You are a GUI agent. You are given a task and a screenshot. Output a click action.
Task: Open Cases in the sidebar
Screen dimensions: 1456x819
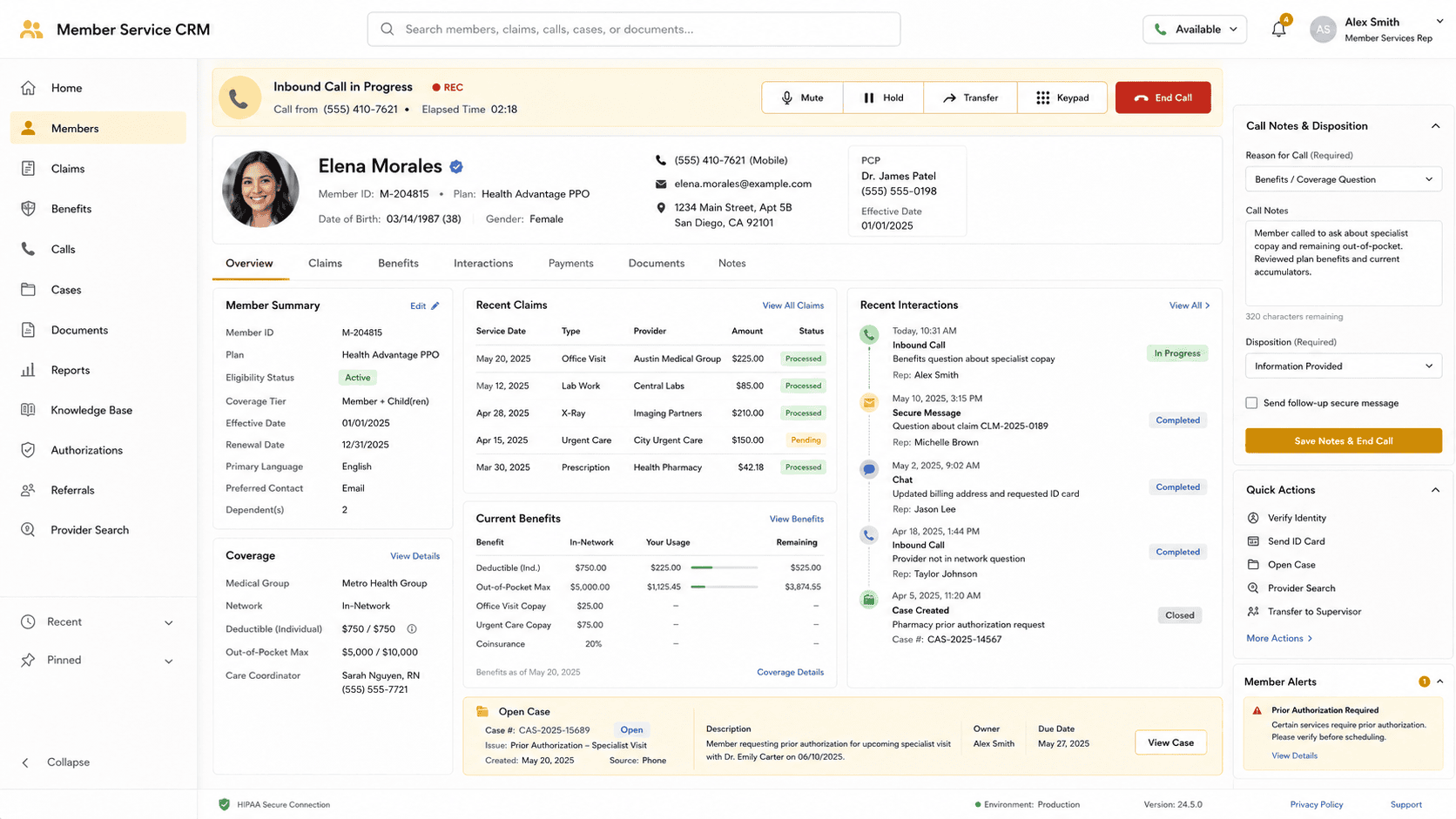pos(98,290)
